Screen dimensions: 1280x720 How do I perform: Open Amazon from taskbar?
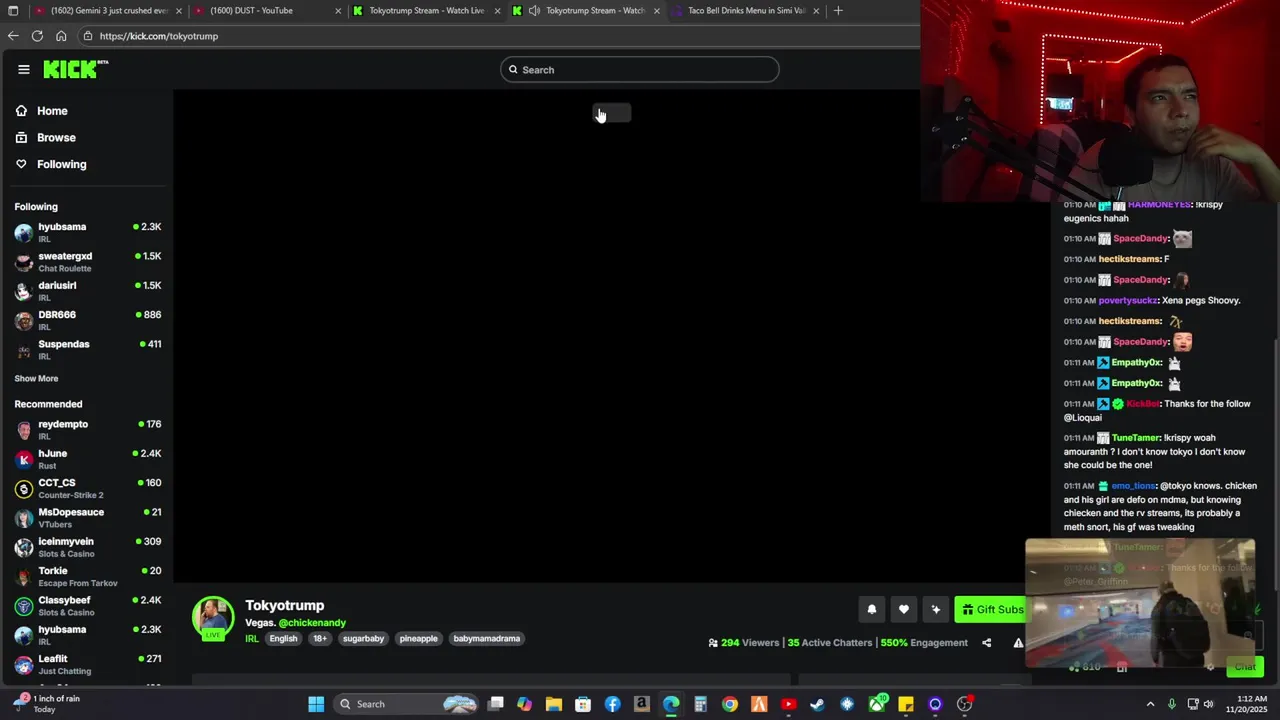(x=642, y=704)
